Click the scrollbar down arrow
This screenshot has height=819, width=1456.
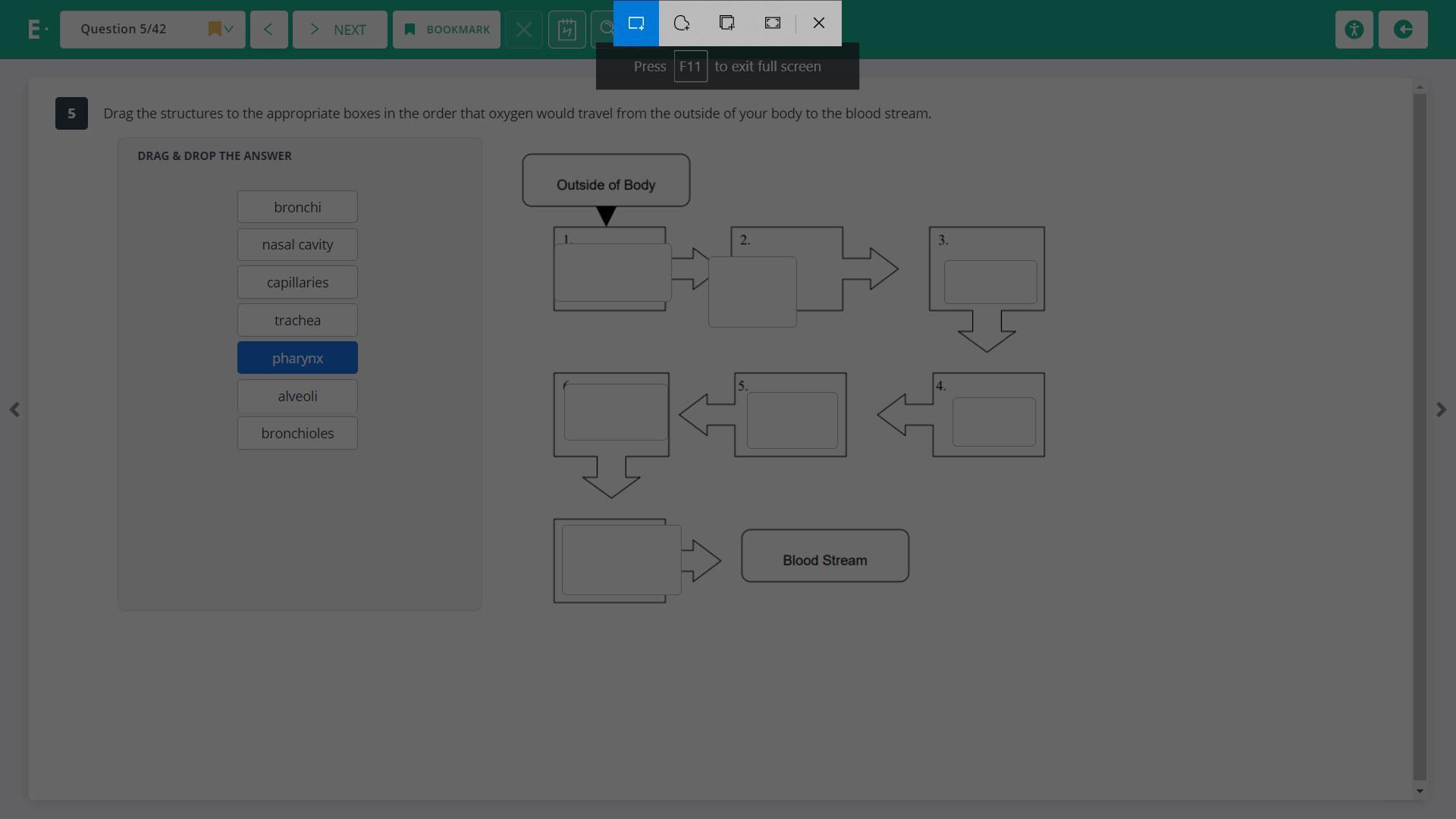point(1420,791)
